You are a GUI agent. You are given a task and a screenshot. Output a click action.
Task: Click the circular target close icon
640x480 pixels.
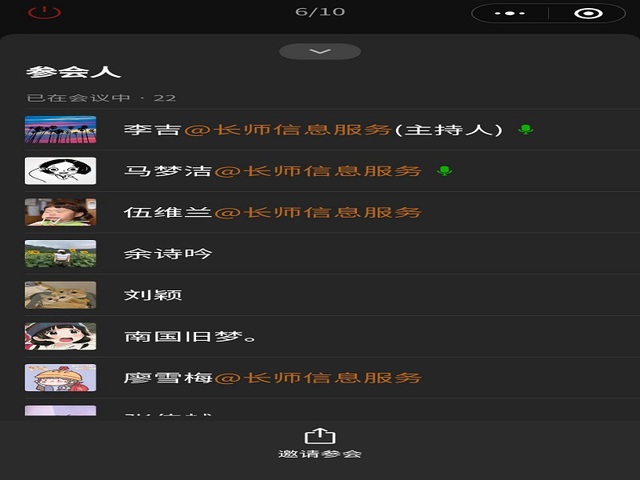pos(588,13)
